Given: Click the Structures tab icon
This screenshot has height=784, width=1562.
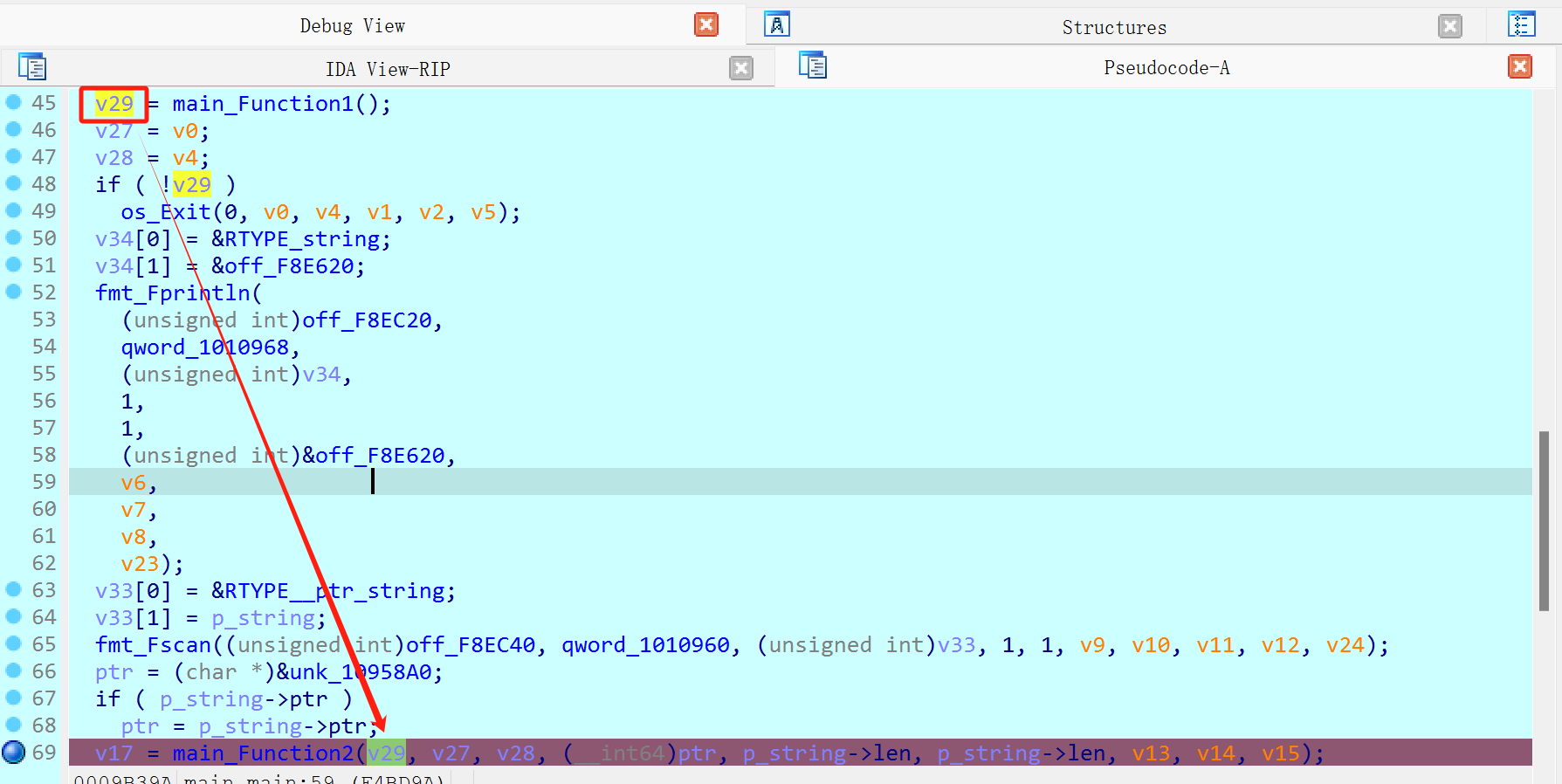Looking at the screenshot, I should (776, 24).
